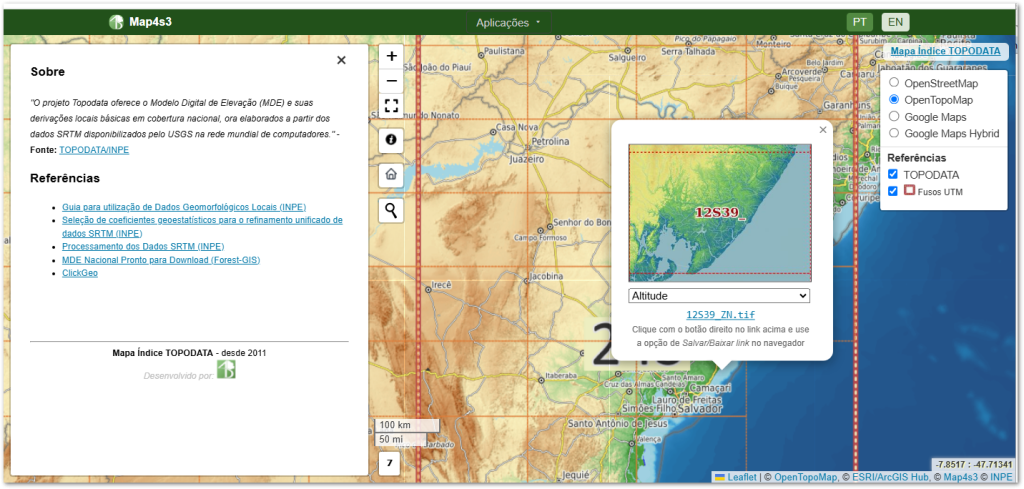Click the coordinates readout -7.8517 : -47.71341

(x=974, y=464)
